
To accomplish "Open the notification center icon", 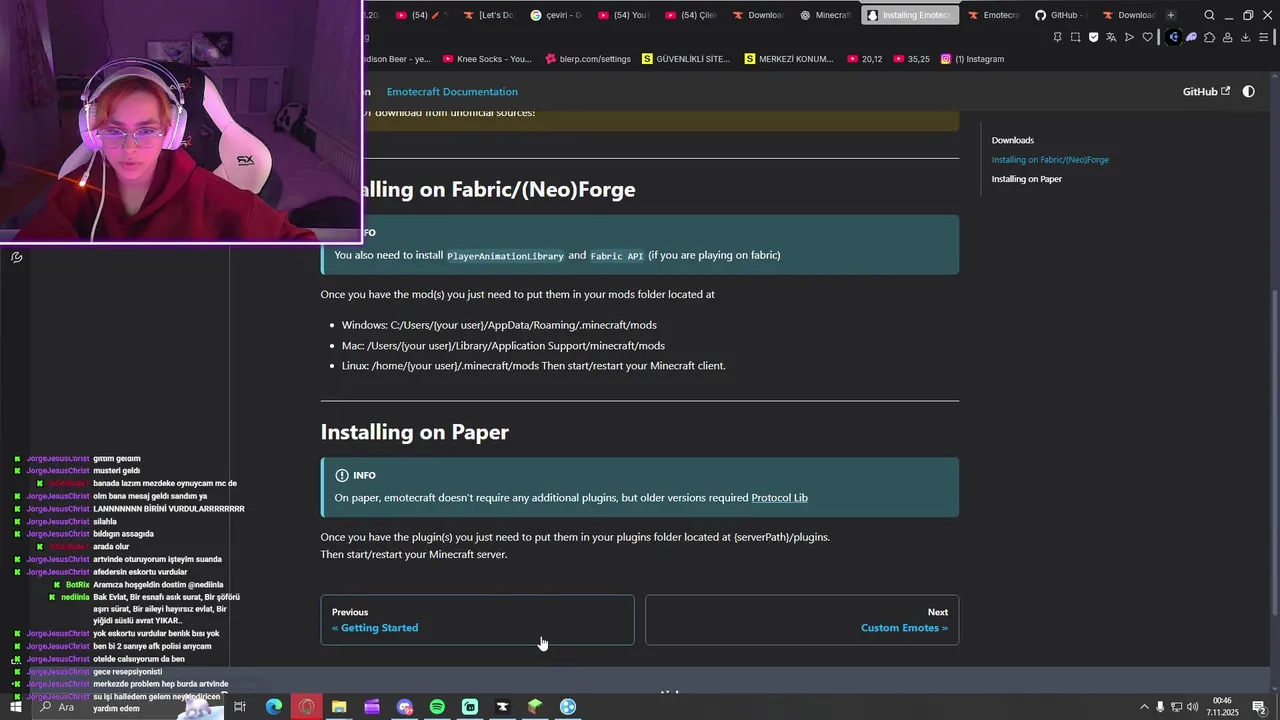I will tap(1259, 707).
